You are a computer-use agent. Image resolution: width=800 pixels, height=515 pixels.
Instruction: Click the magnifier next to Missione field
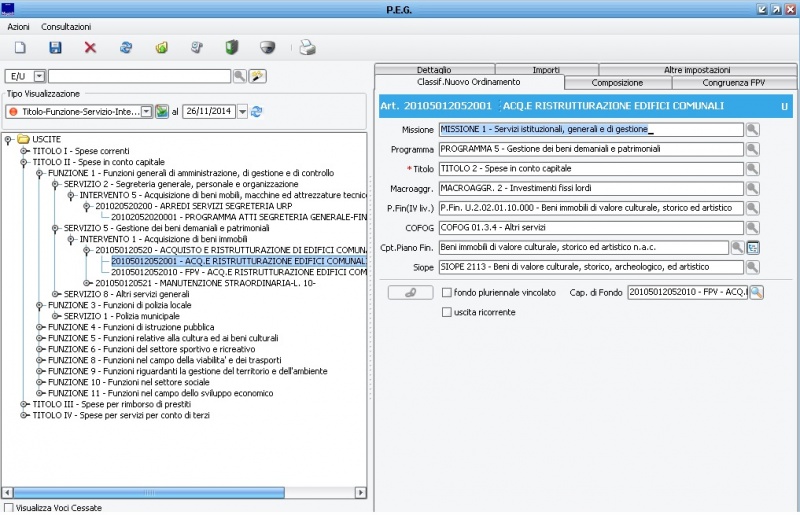tap(753, 130)
